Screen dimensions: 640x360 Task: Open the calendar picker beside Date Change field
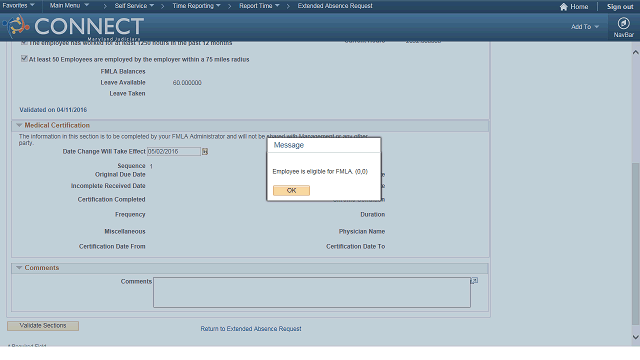(205, 151)
